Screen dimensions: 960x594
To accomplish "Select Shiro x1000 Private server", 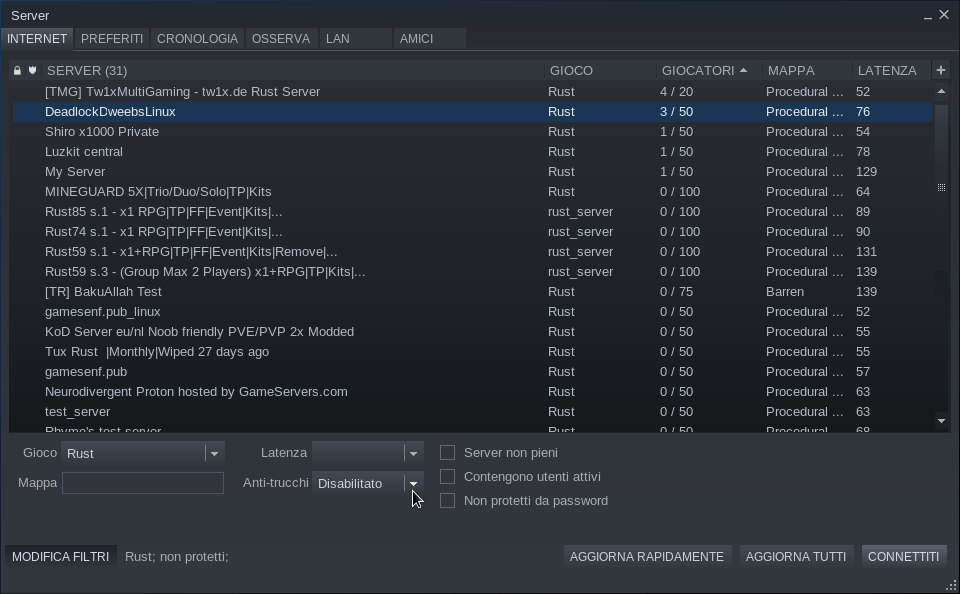I will click(x=472, y=132).
